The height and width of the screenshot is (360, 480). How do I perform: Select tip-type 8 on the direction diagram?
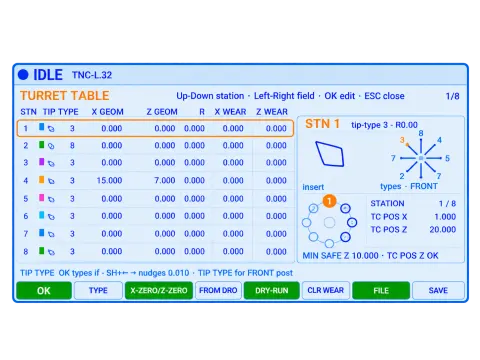(421, 133)
